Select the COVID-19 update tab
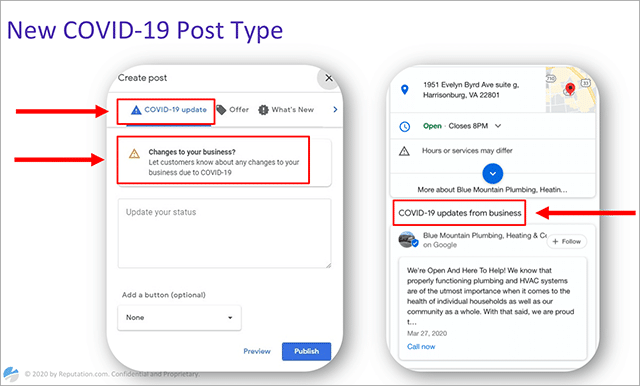The width and height of the screenshot is (640, 386). coord(169,110)
